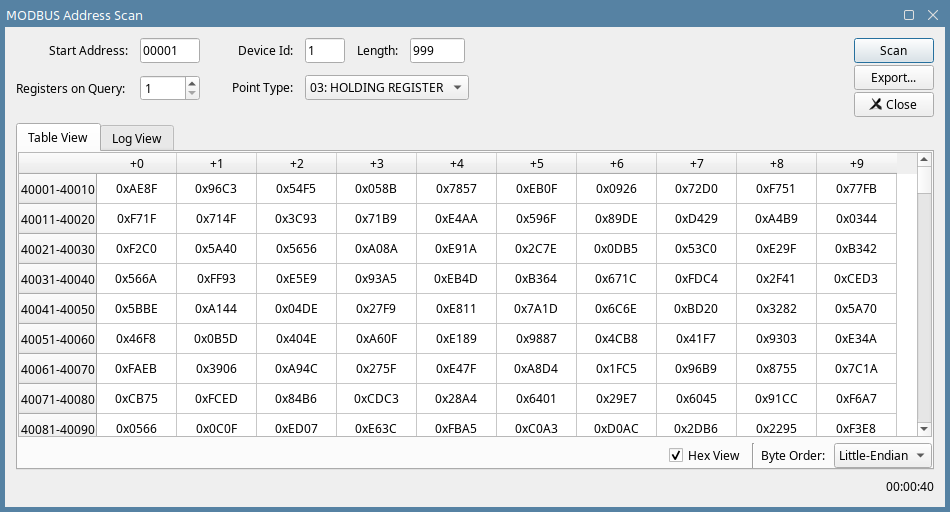This screenshot has height=512, width=950.
Task: Click cell with value 0xFAEB
Action: 137,368
